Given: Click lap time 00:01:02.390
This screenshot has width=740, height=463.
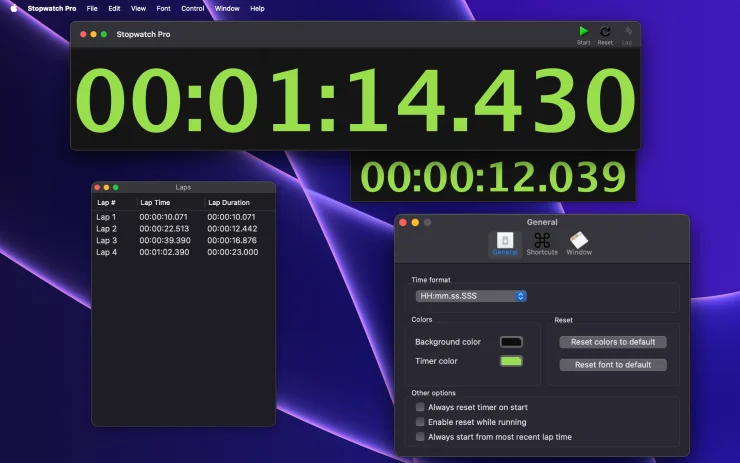Looking at the screenshot, I should coord(164,252).
